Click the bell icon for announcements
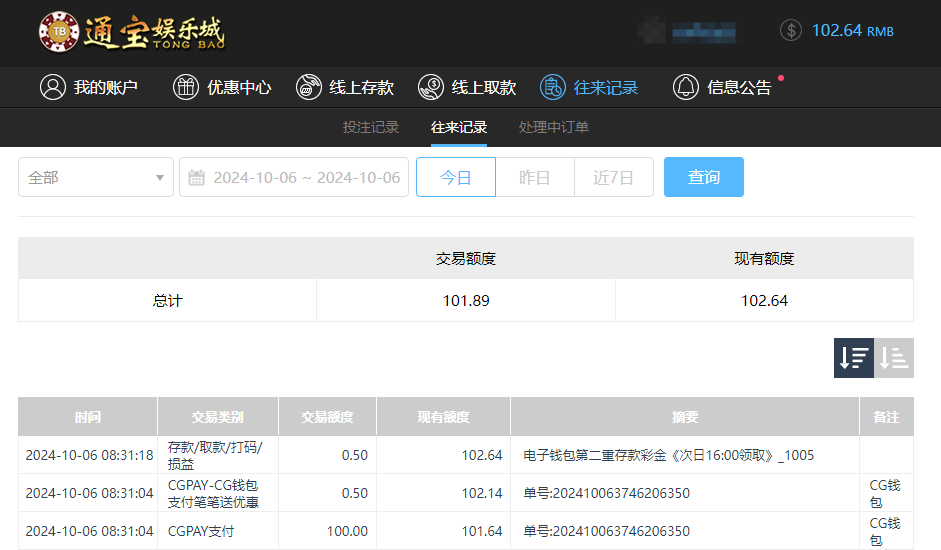Screen dimensions: 941x550 [x=686, y=87]
